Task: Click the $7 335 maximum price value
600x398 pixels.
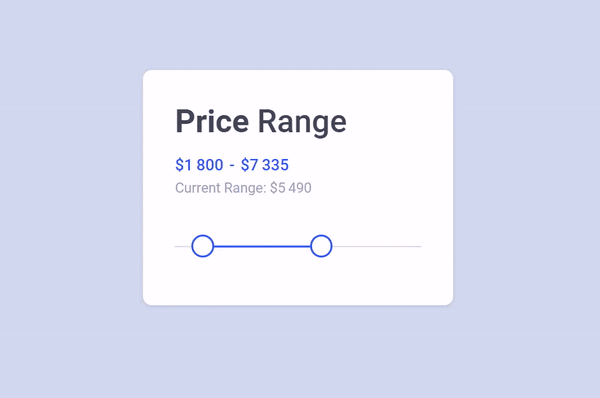Action: click(x=265, y=165)
